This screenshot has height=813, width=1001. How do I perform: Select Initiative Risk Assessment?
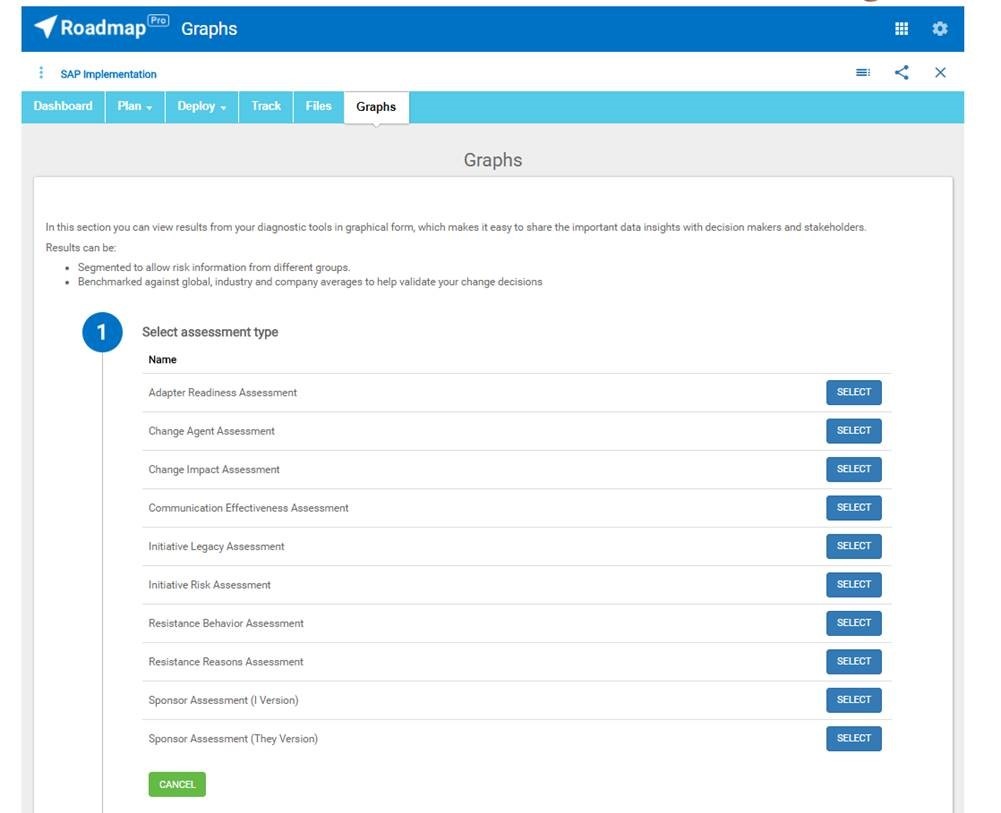[x=853, y=585]
